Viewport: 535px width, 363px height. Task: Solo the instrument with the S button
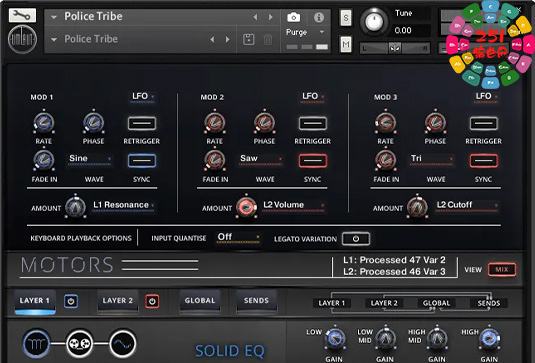click(x=346, y=17)
